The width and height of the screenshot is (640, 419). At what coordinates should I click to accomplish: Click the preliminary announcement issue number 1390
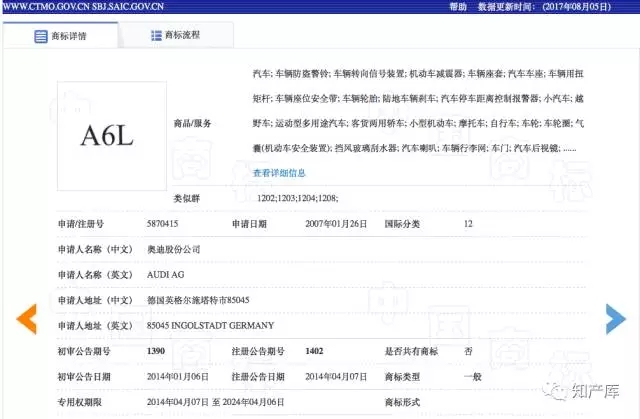coord(155,351)
